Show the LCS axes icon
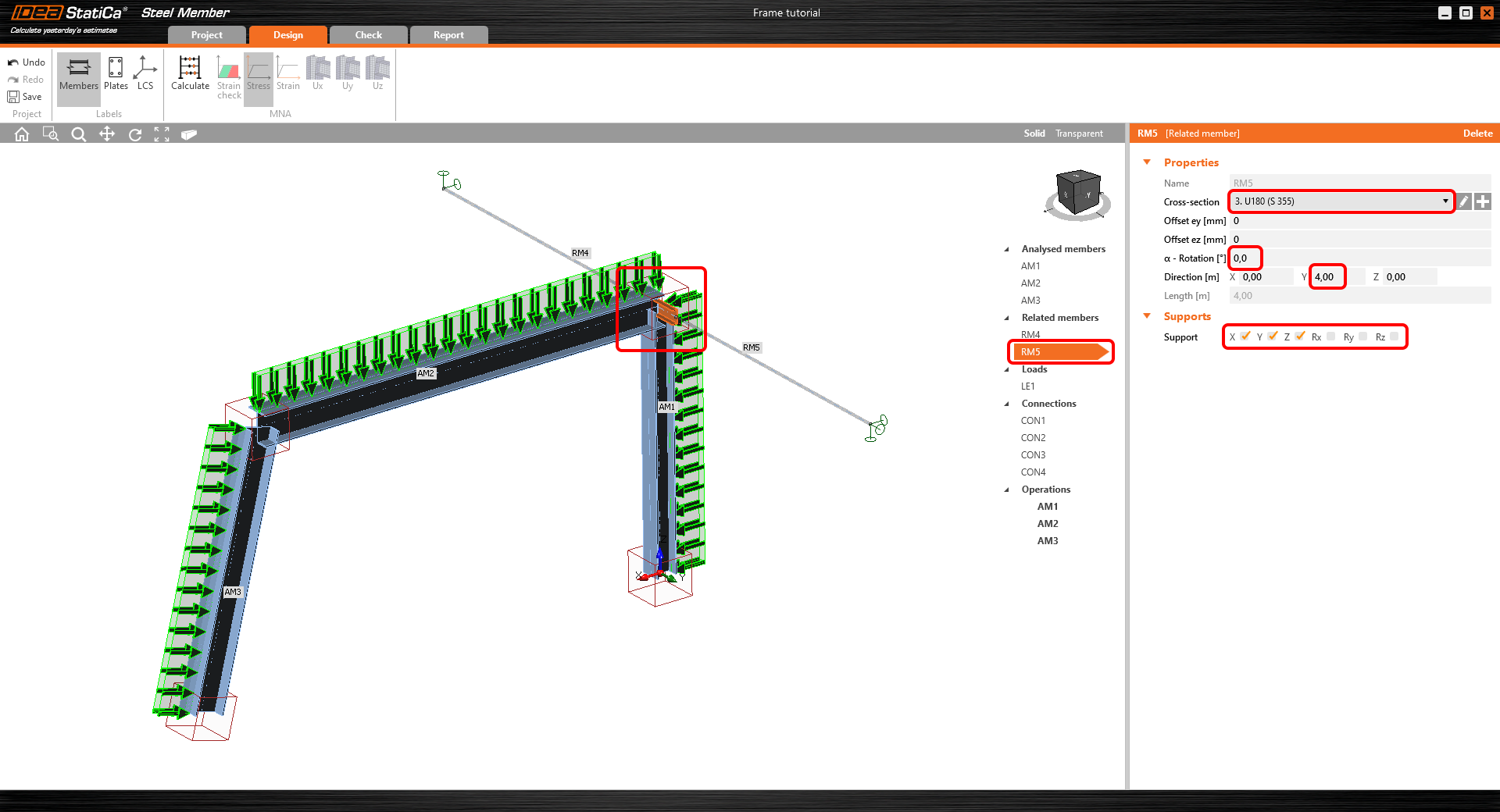 pyautogui.click(x=145, y=73)
